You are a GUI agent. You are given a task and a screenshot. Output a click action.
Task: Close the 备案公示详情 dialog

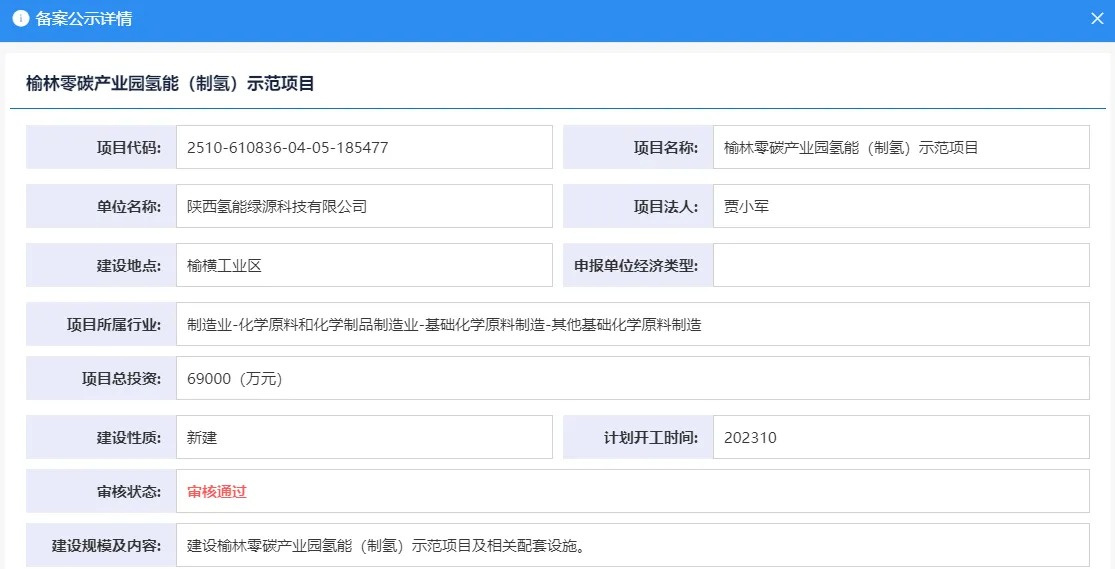pos(1096,19)
